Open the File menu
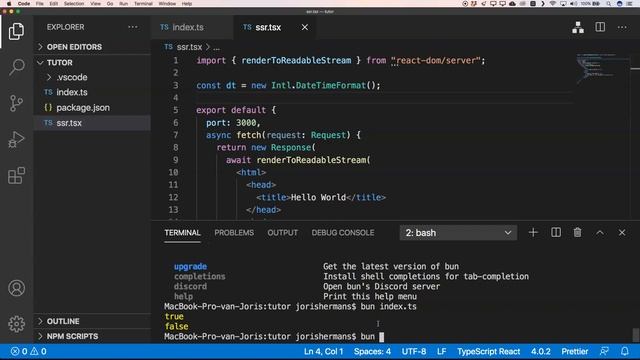The image size is (640, 360). coord(40,4)
